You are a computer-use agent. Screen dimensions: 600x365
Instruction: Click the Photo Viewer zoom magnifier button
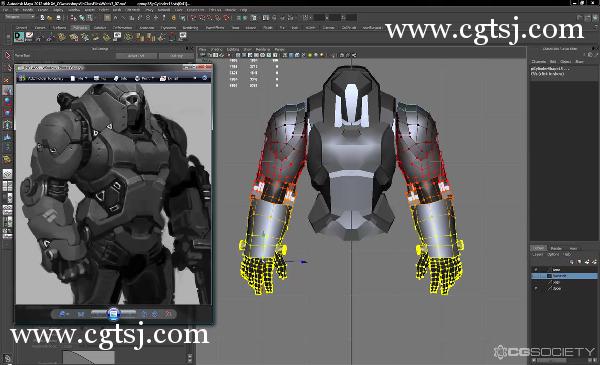(x=62, y=314)
